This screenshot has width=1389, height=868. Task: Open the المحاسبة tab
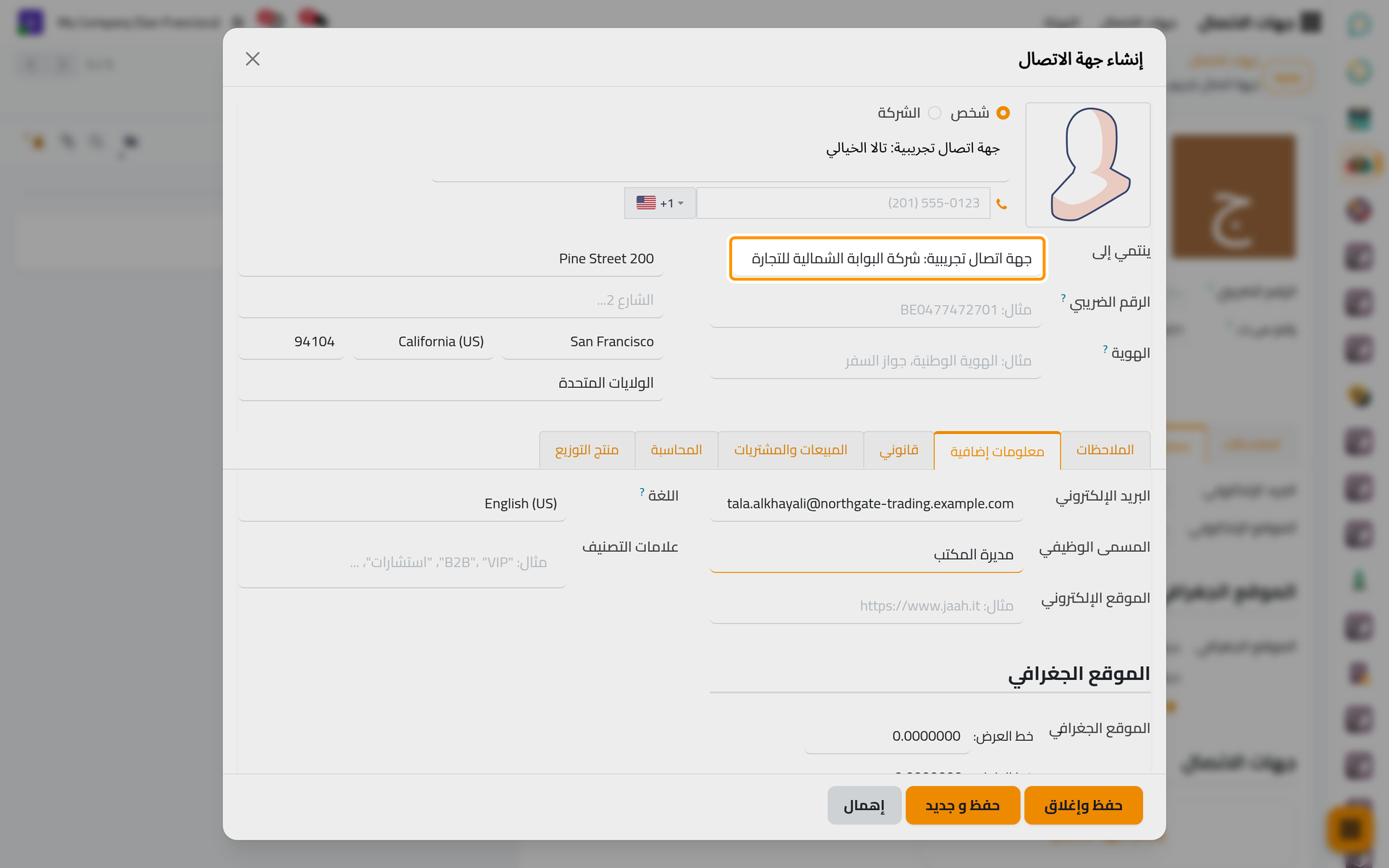pyautogui.click(x=676, y=450)
